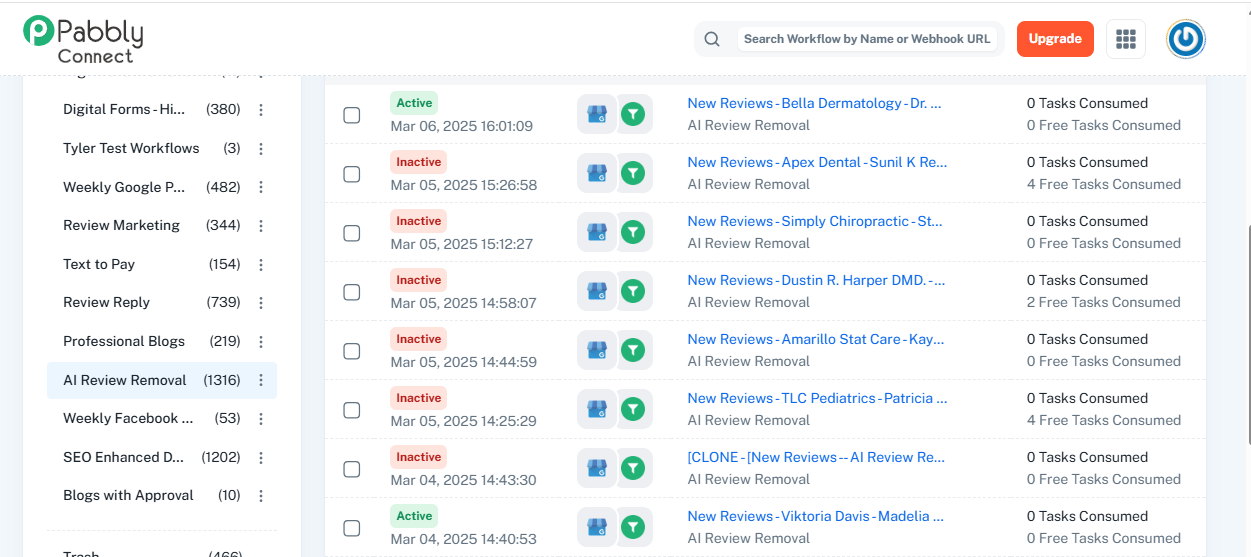Open New Reviews - Amarillo Stat Care link
This screenshot has width=1251, height=557.
(816, 339)
